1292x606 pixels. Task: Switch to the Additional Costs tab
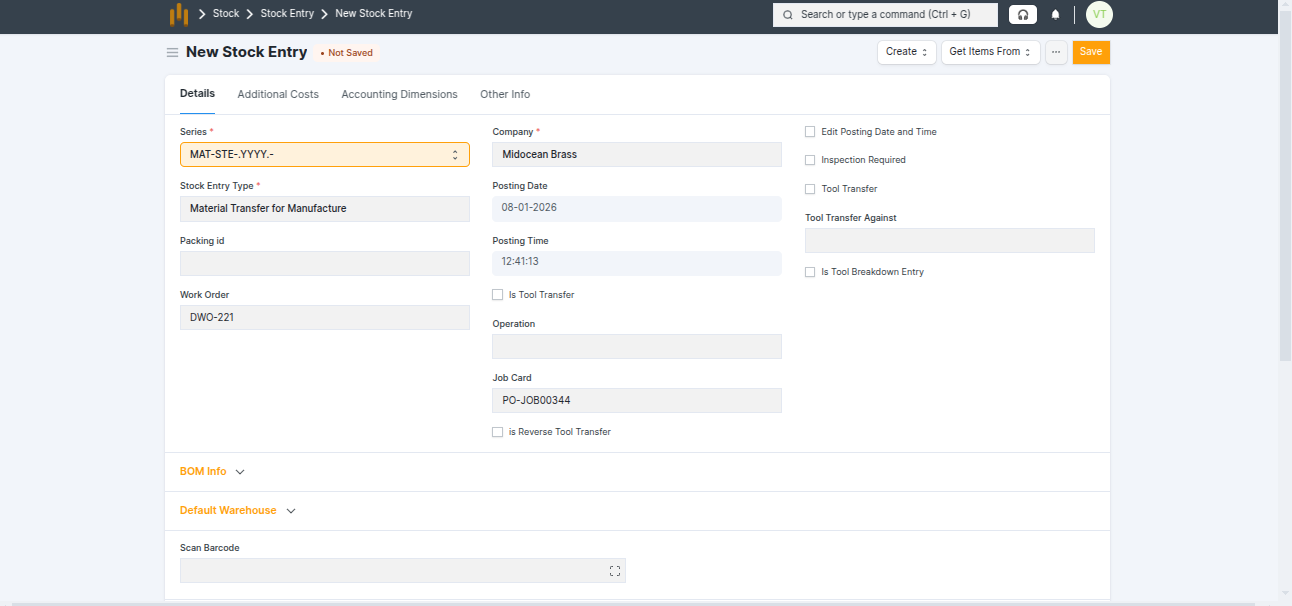[x=278, y=95]
